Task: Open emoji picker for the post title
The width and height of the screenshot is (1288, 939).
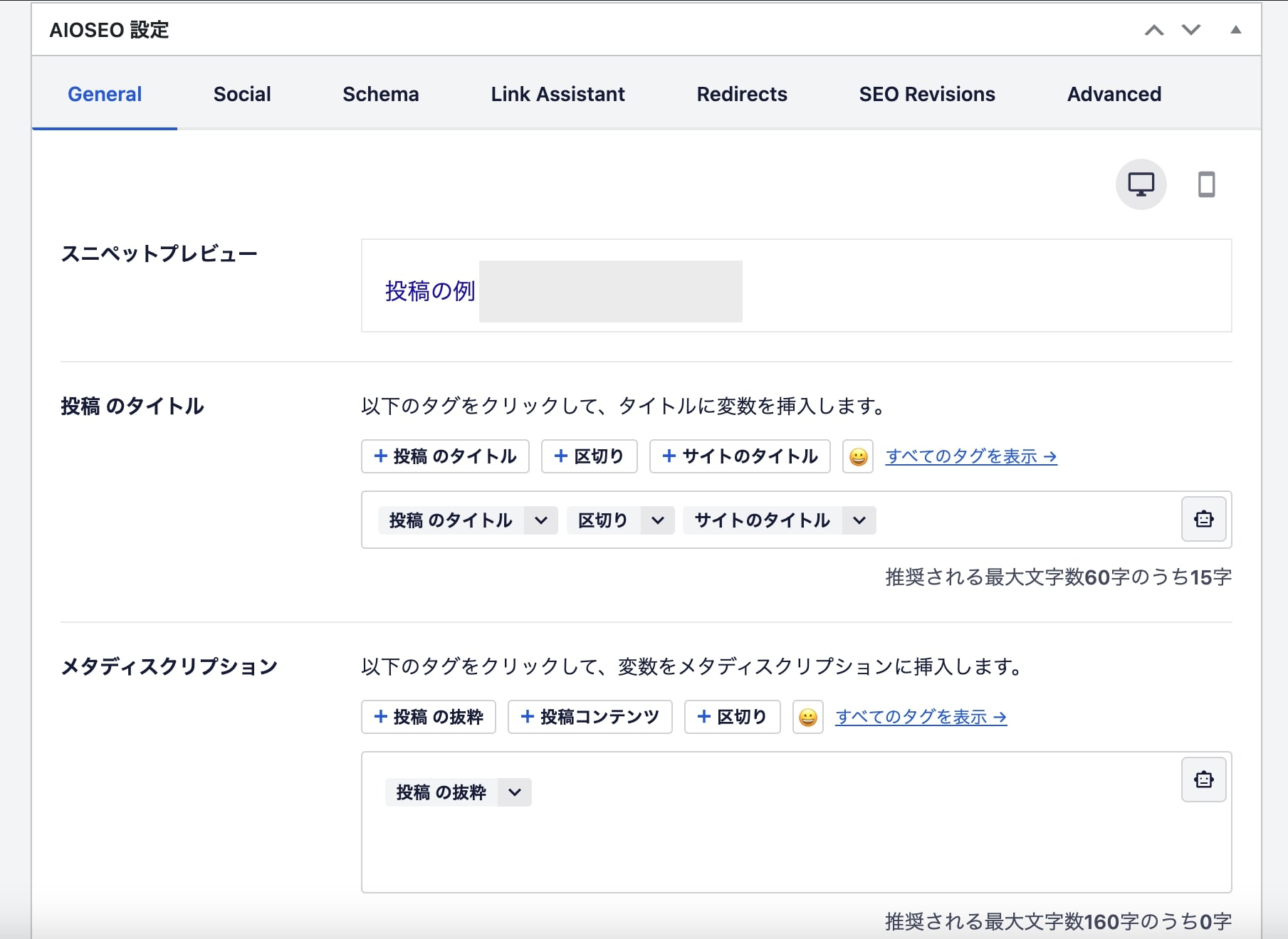Action: coord(858,456)
